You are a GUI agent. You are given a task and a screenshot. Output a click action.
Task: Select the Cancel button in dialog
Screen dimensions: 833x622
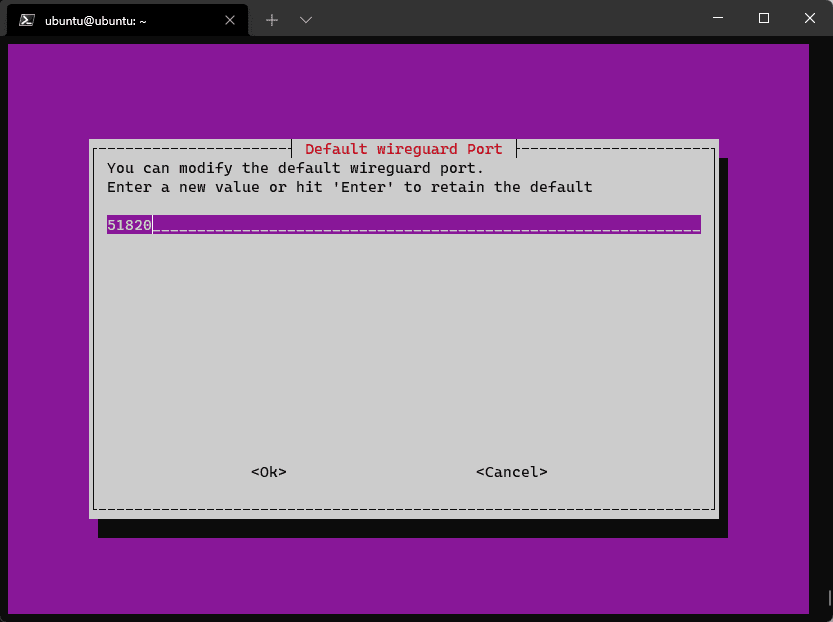coord(512,472)
